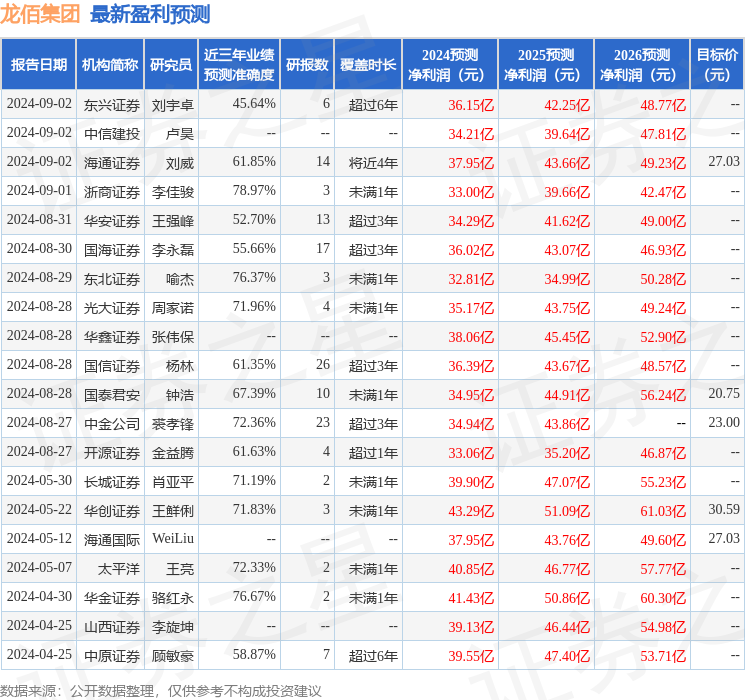745x700 pixels.
Task: Click target price 27.03 in 海通证券 row
Action: click(x=724, y=162)
